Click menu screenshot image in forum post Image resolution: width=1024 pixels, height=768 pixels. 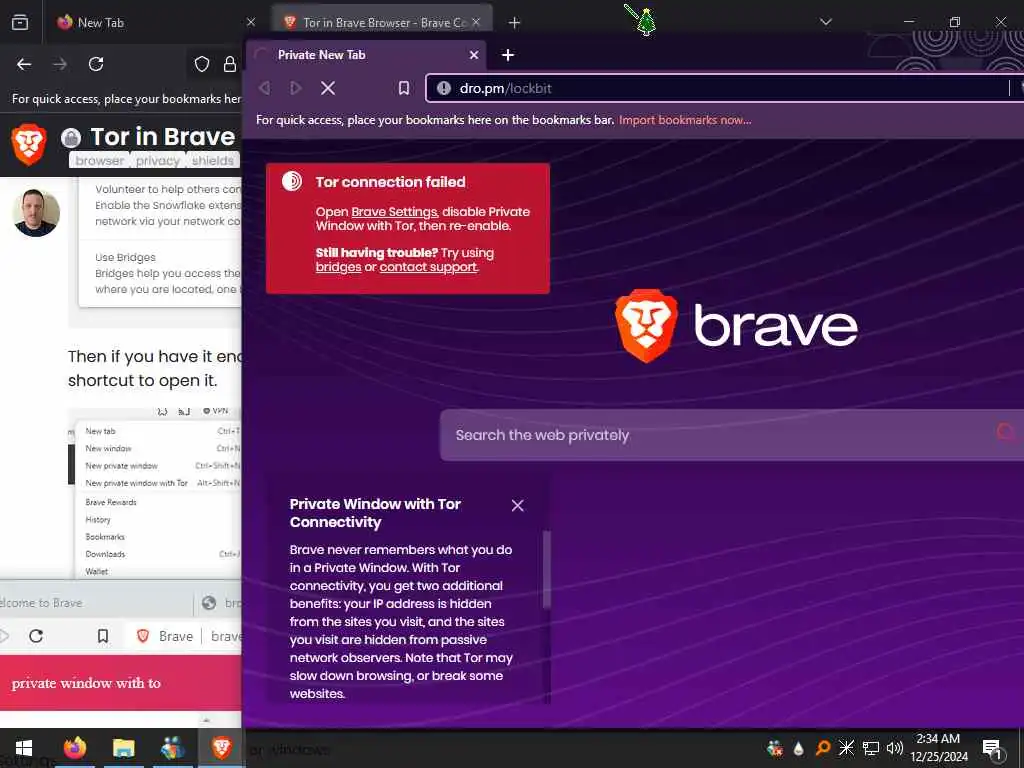(155, 493)
